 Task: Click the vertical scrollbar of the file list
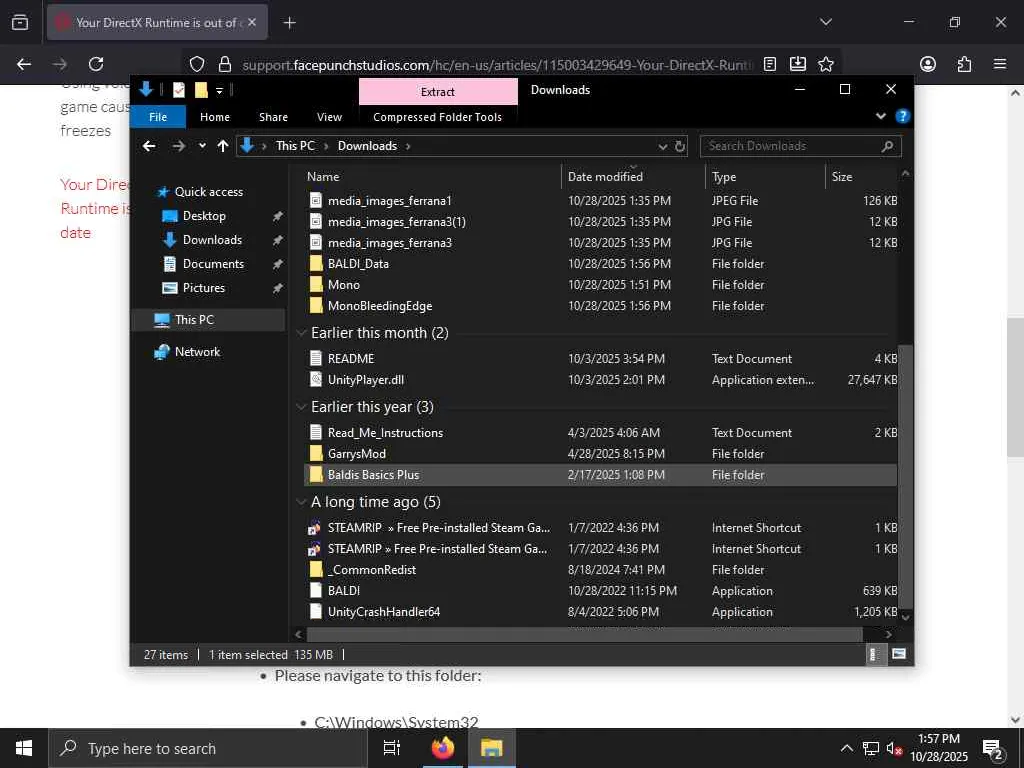(905, 475)
